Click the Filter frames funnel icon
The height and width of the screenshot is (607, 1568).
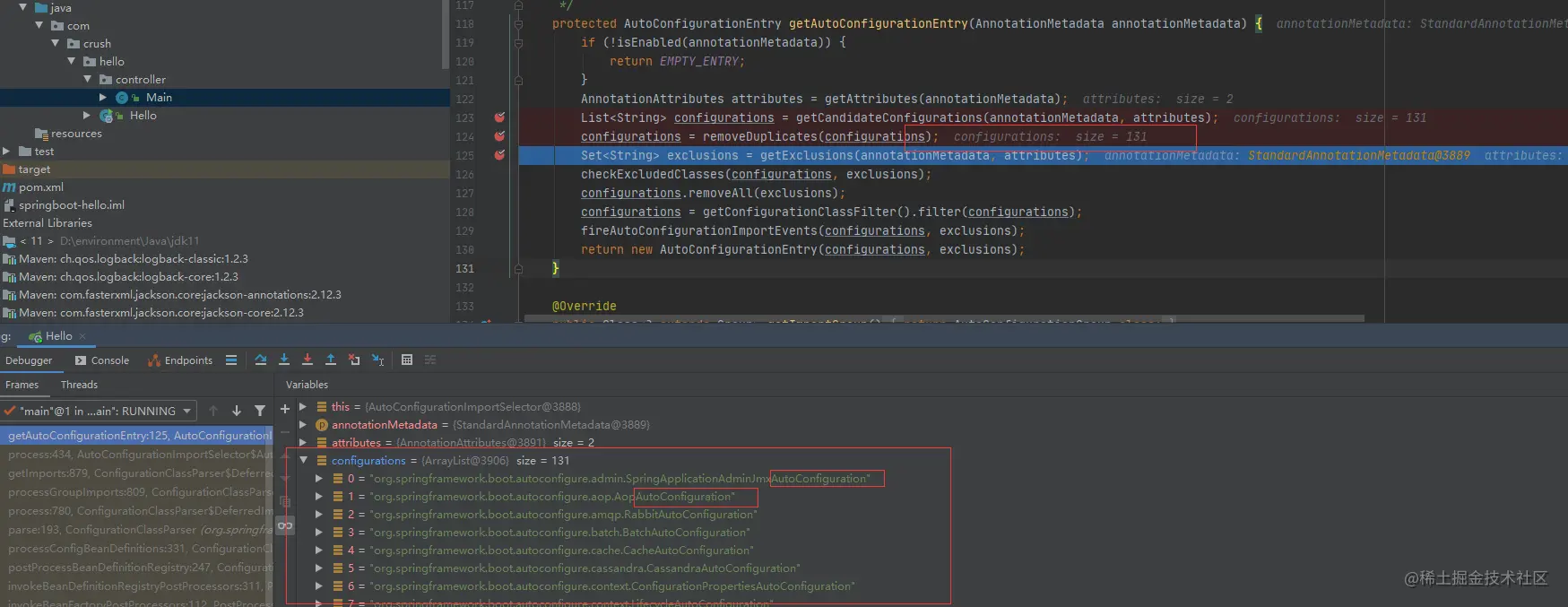click(x=260, y=411)
